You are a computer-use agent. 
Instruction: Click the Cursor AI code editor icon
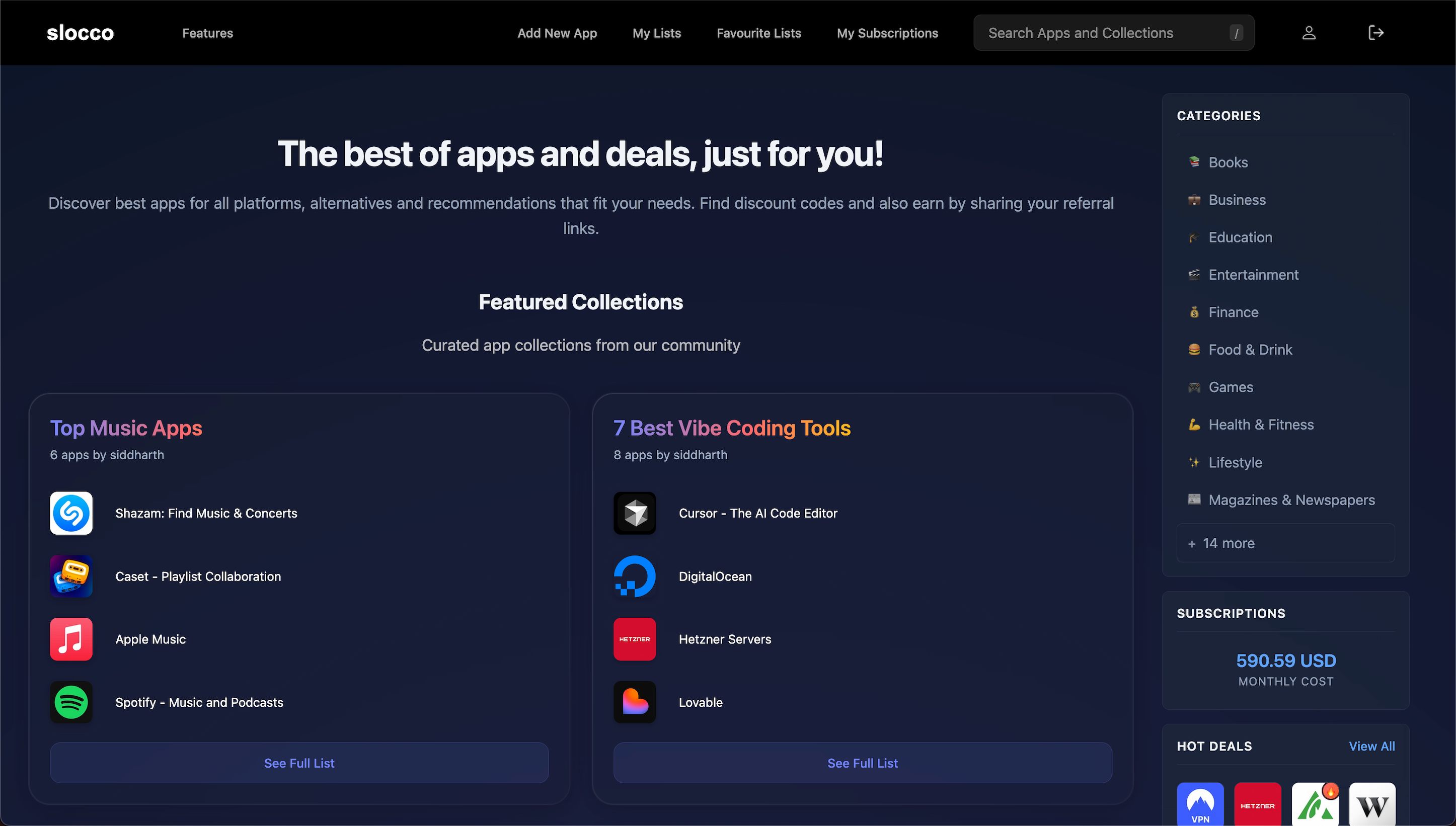coord(634,513)
